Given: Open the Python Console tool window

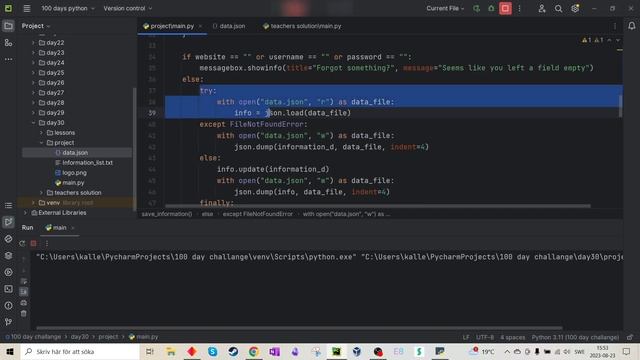Looking at the screenshot, I should coord(8,239).
